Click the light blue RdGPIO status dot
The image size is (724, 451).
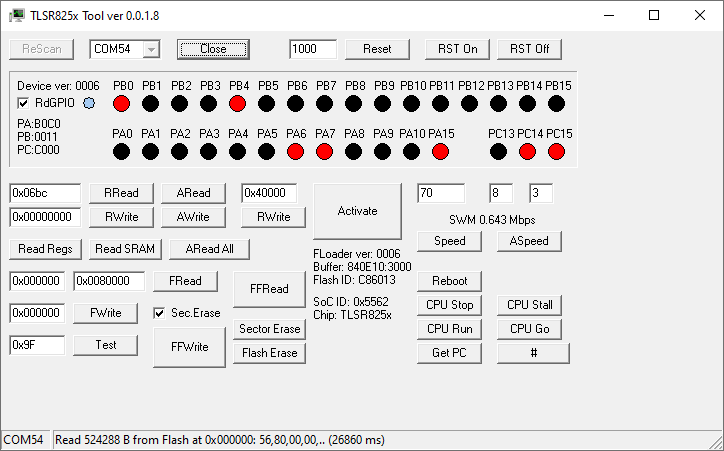click(89, 103)
